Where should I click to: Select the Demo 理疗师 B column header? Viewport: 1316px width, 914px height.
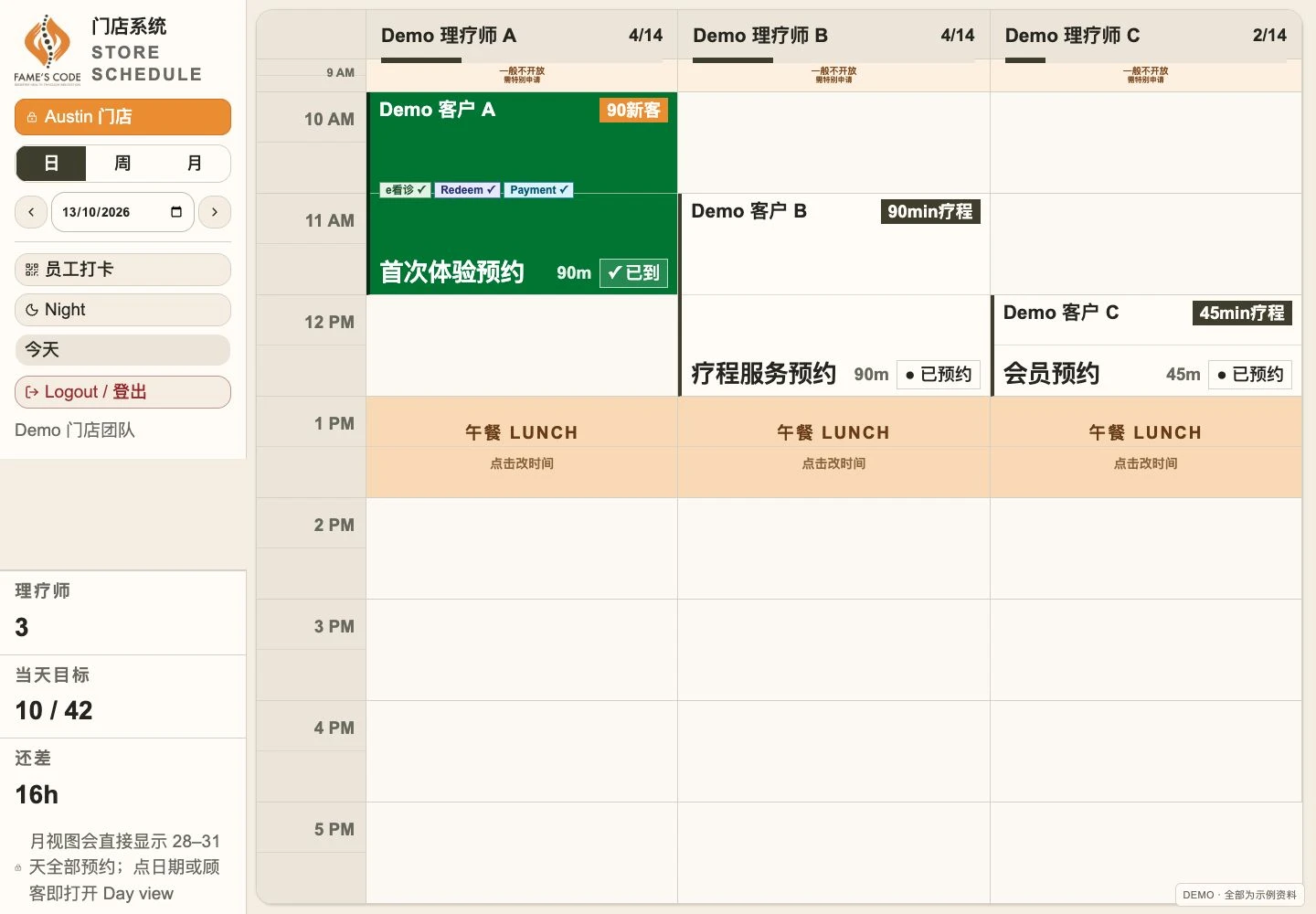(833, 36)
